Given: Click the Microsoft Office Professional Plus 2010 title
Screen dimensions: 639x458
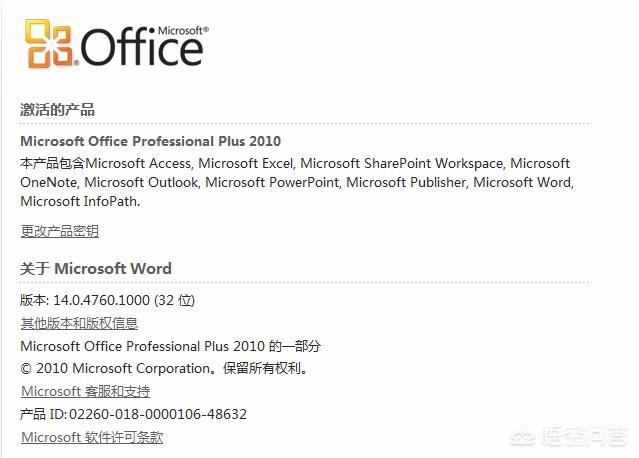Looking at the screenshot, I should (x=150, y=141).
